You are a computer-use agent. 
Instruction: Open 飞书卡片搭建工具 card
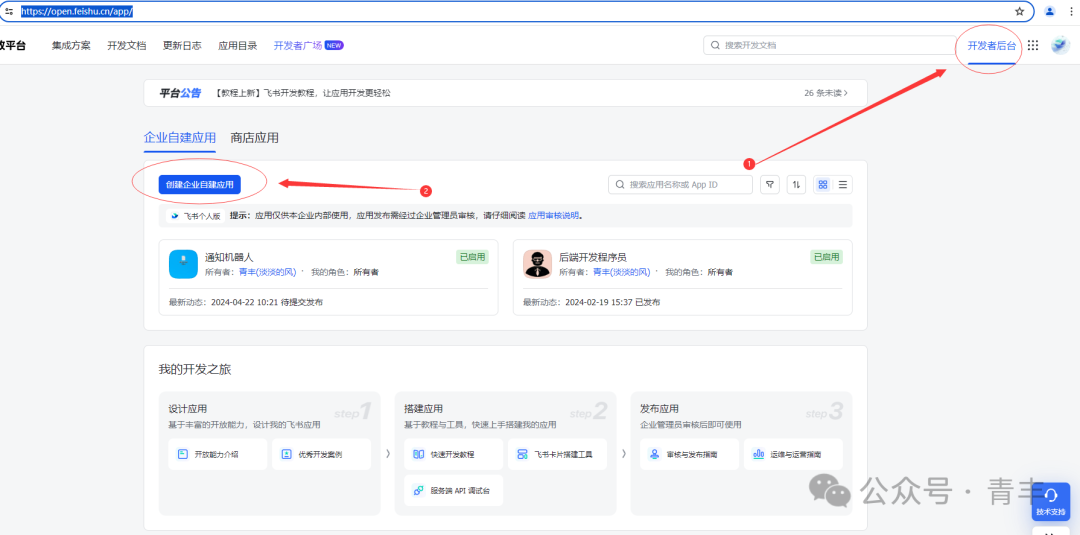click(558, 454)
